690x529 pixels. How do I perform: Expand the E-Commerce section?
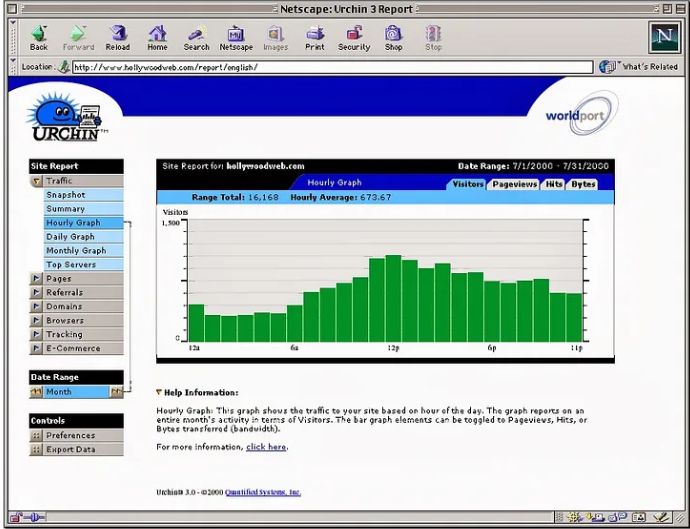(x=37, y=349)
